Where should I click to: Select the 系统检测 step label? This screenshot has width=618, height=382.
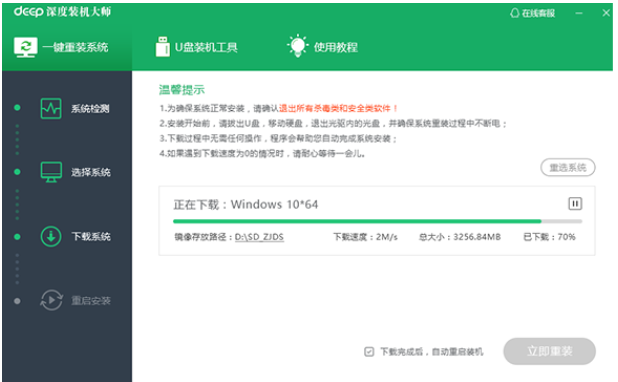(90, 108)
